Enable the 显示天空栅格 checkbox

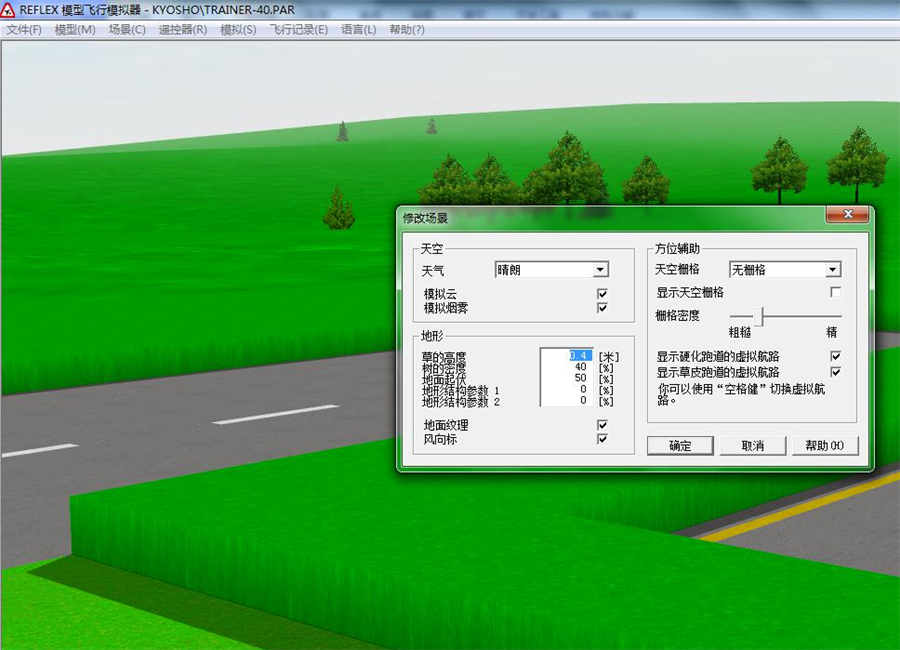click(836, 293)
